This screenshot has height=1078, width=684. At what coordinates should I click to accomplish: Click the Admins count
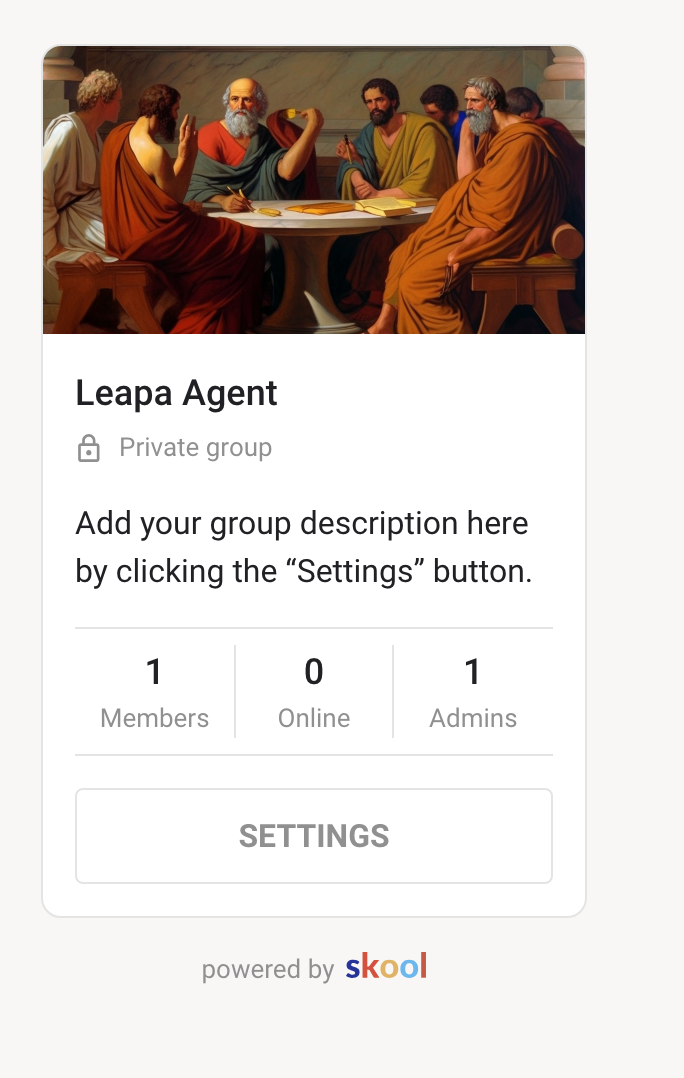[x=473, y=672]
